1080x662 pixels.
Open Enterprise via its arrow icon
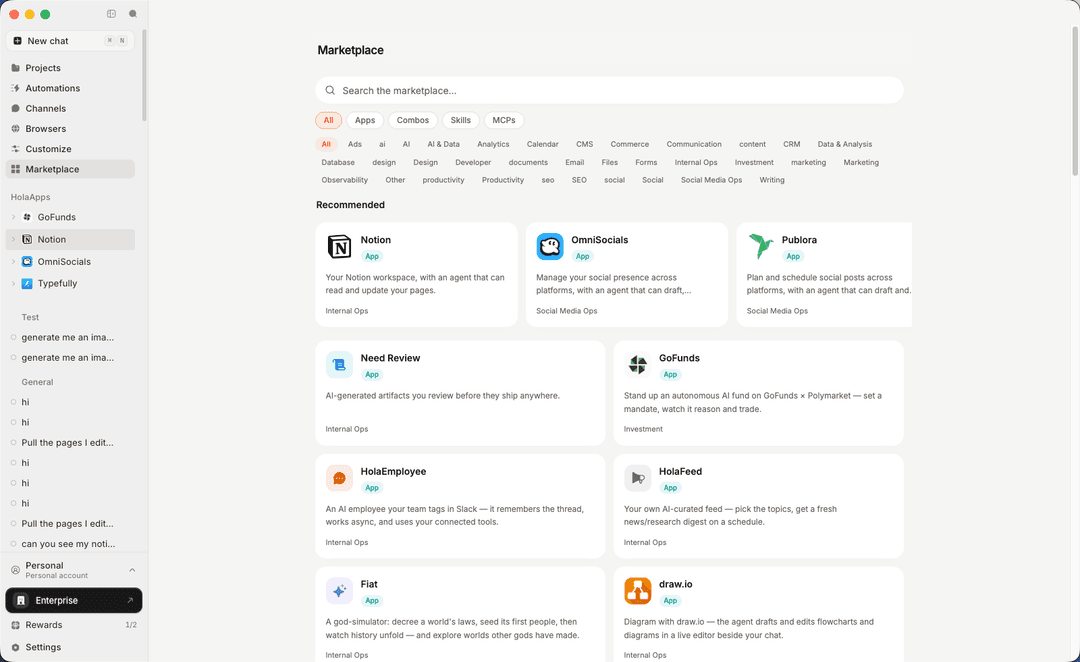[129, 601]
